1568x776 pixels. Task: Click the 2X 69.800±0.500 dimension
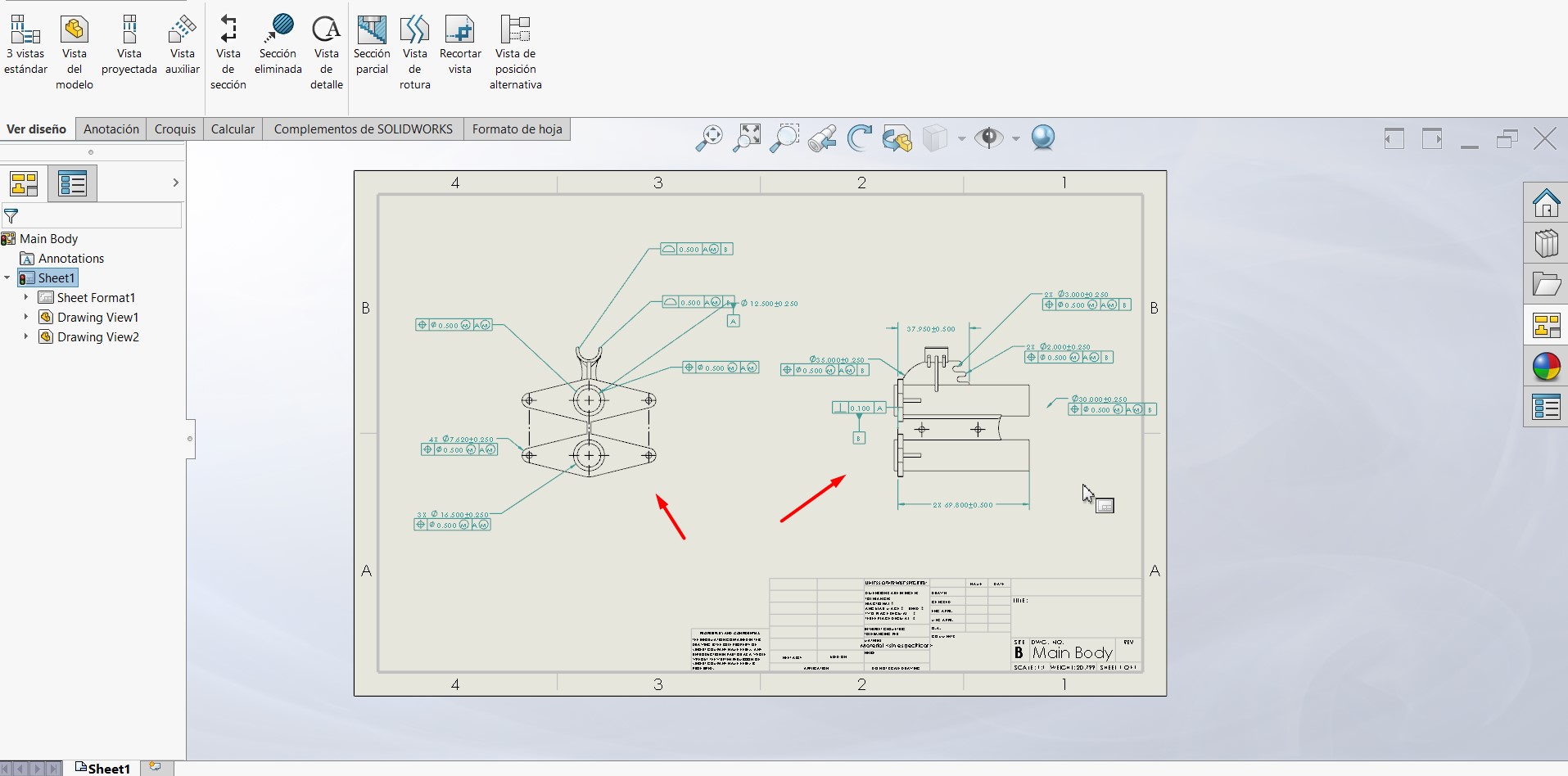963,505
